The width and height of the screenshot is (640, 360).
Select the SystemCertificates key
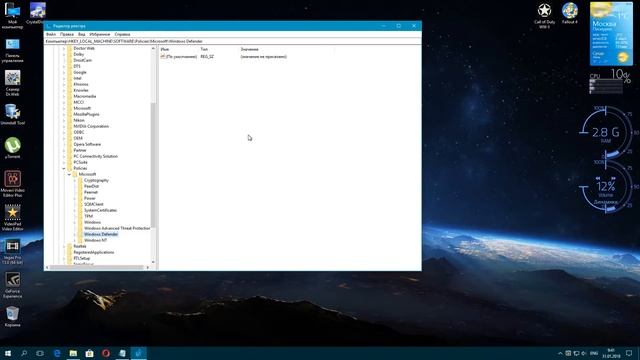[100, 210]
